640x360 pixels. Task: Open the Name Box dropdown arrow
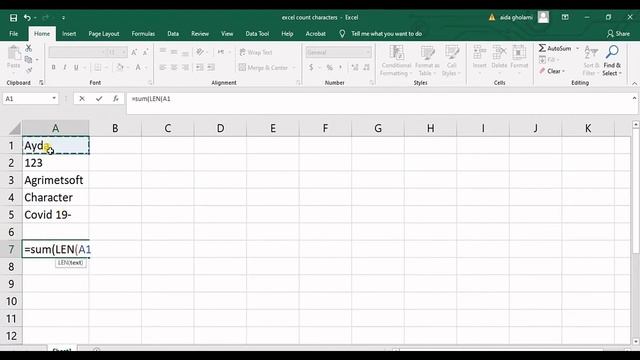(54, 99)
